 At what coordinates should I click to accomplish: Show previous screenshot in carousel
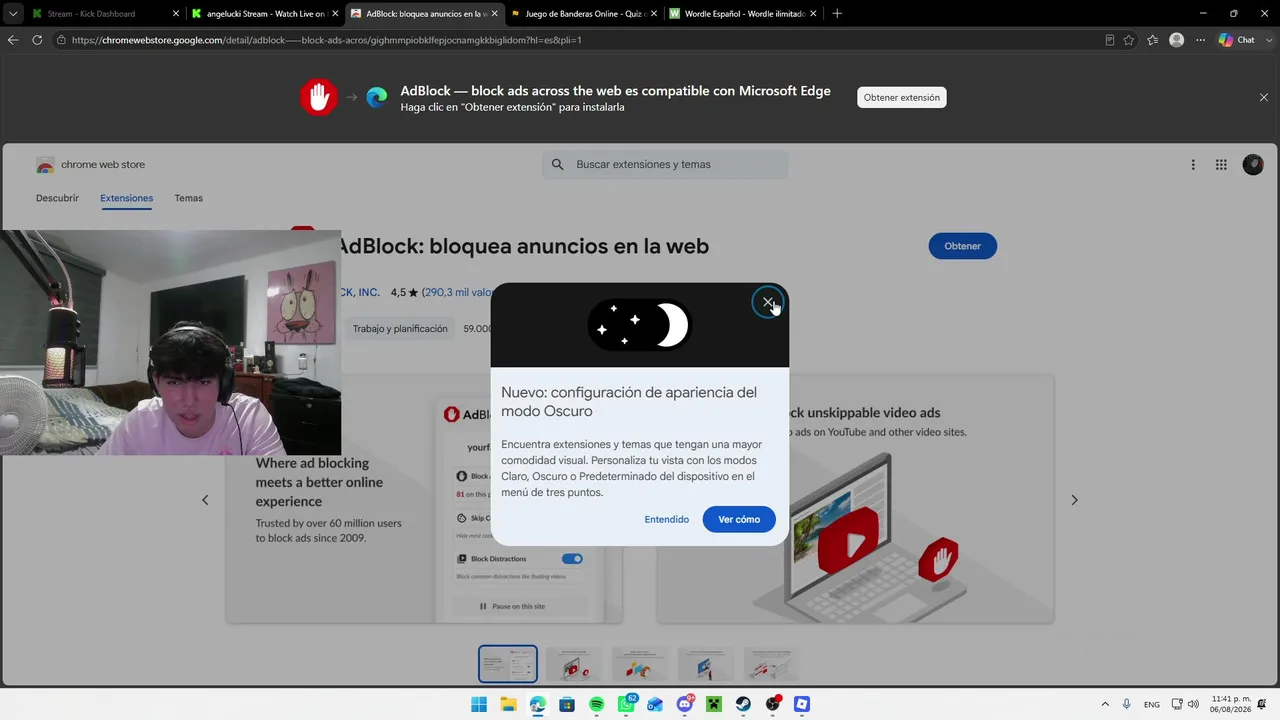point(205,500)
